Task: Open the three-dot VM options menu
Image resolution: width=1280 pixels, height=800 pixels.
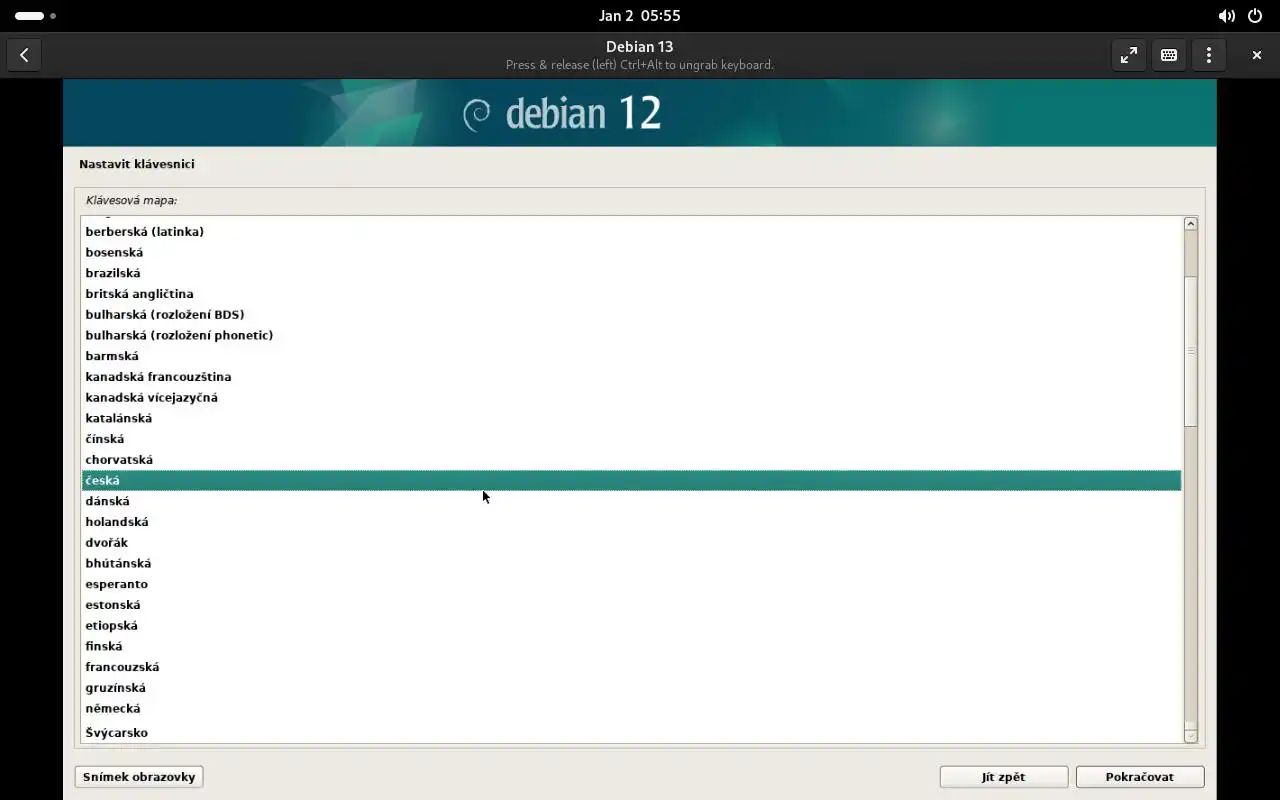Action: click(x=1209, y=55)
